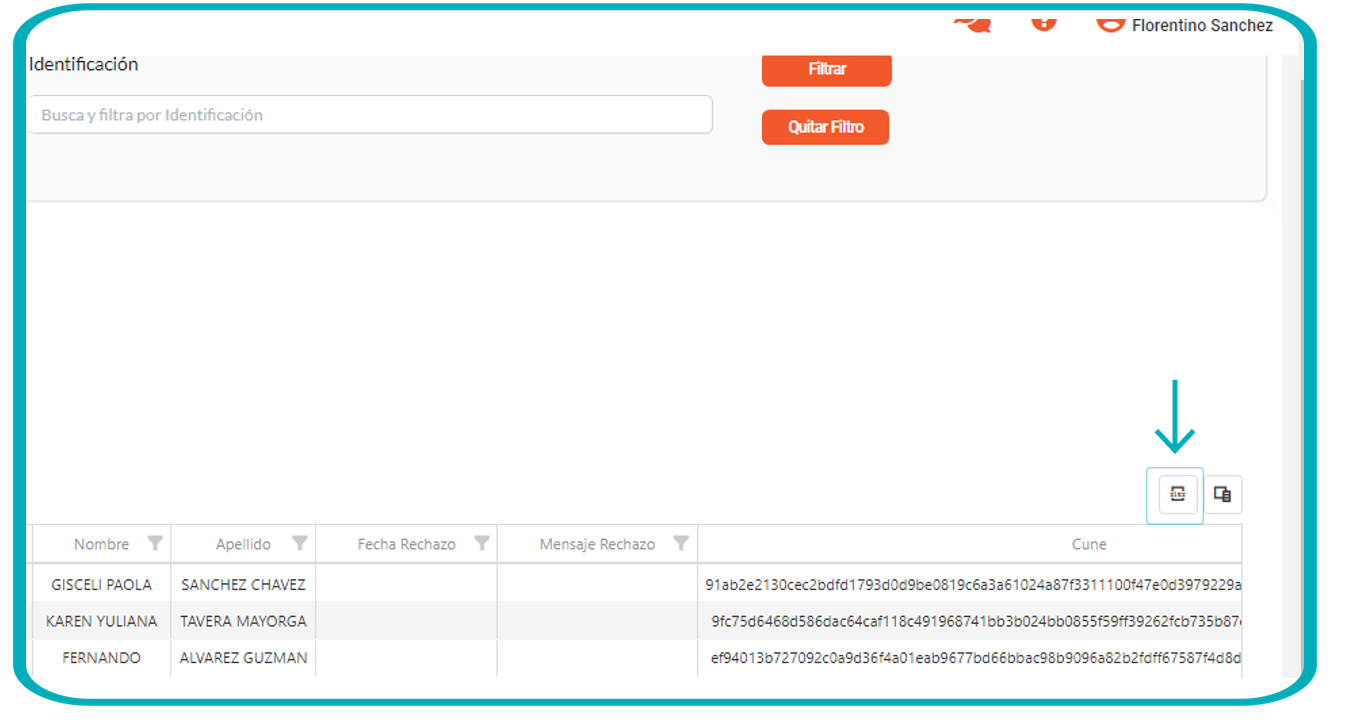Select the GISCELI PAOLA row

point(101,584)
